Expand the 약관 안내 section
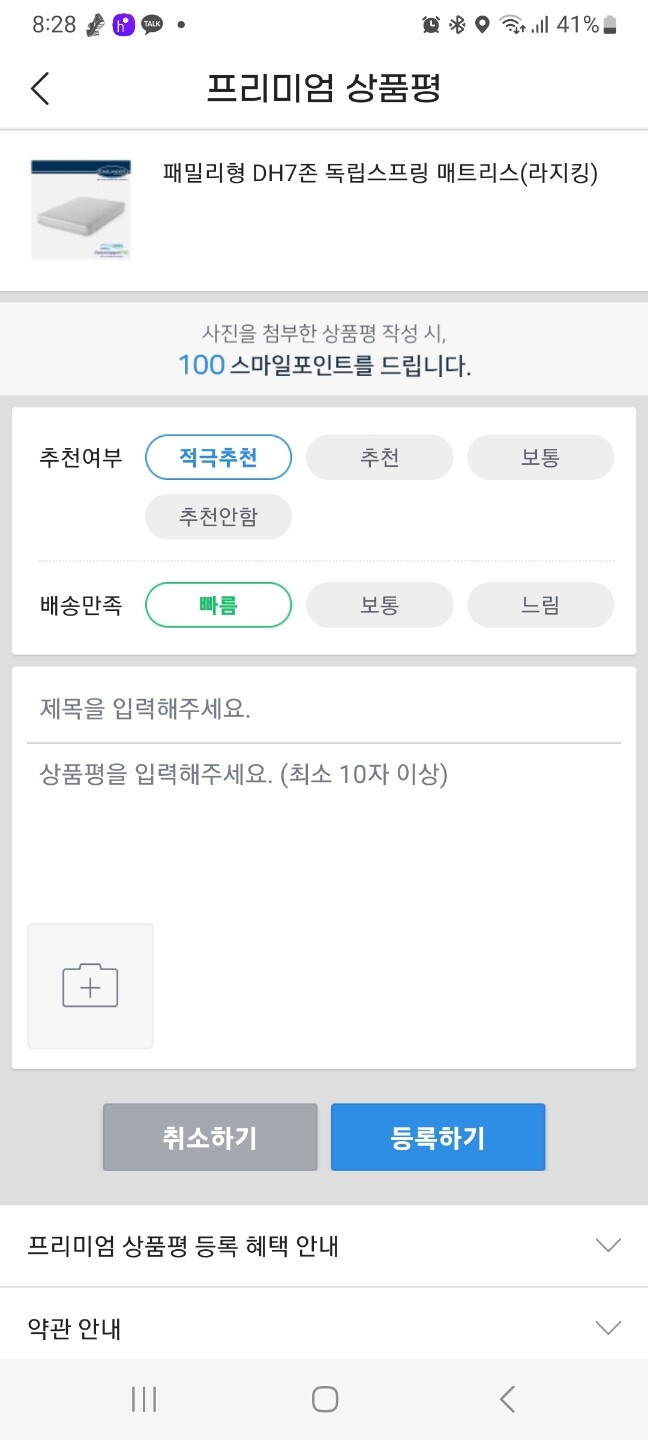Screen dimensions: 648x1440 point(324,1327)
